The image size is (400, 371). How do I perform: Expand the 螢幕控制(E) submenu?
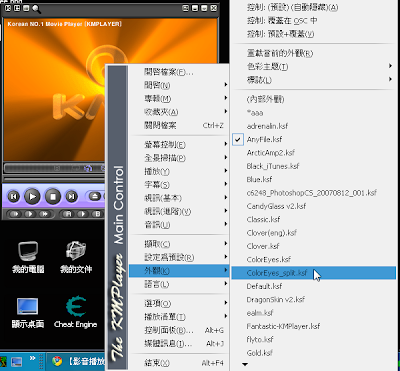click(x=179, y=145)
